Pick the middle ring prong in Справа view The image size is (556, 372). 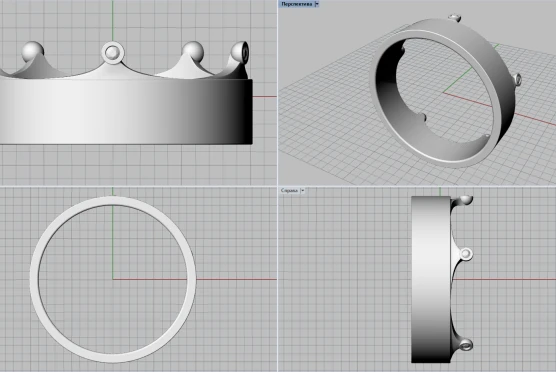click(x=466, y=254)
